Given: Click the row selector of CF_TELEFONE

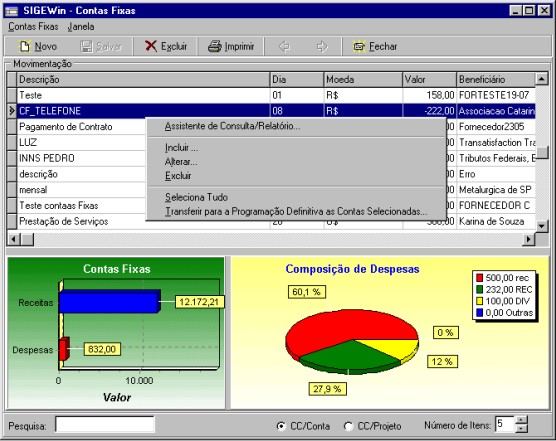Looking at the screenshot, I should point(12,111).
